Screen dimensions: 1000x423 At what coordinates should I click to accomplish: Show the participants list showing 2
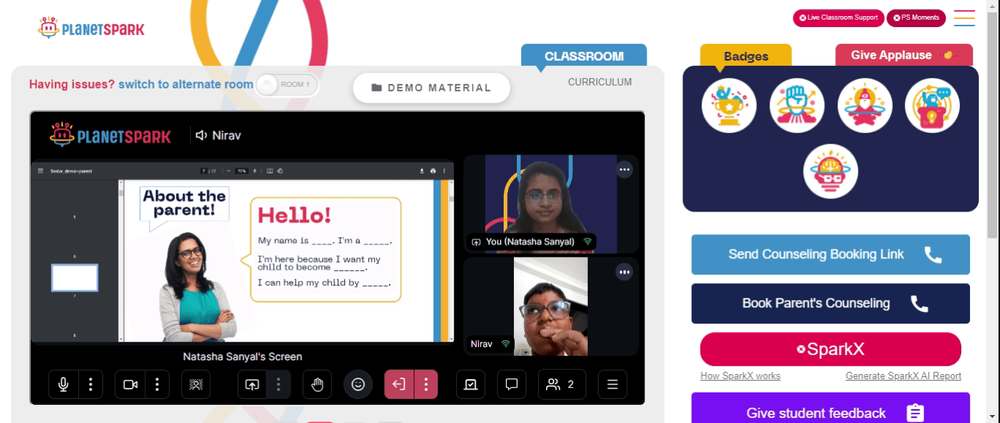click(x=561, y=385)
